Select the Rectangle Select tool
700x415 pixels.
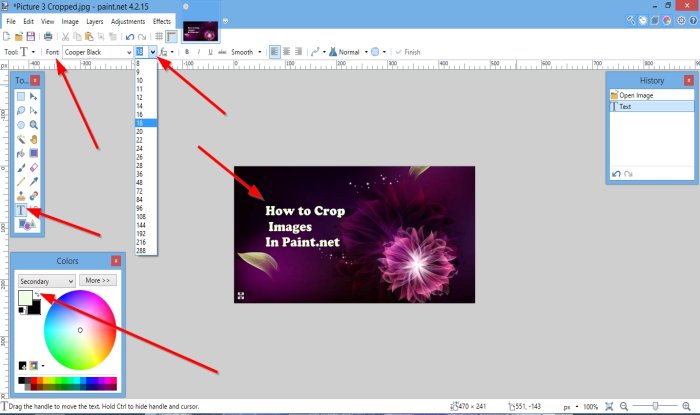[21, 96]
